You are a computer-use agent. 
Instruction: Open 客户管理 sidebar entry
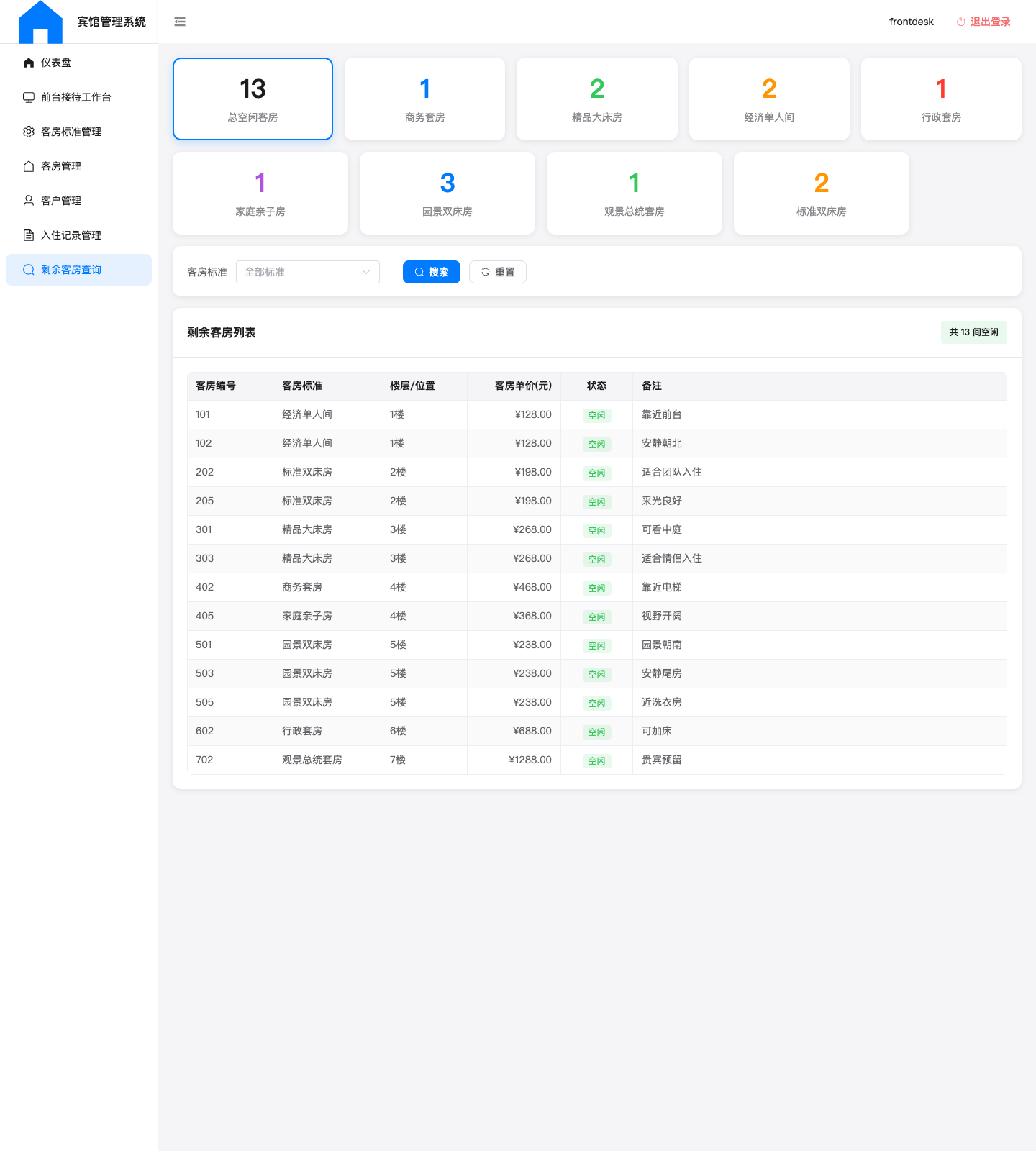click(79, 201)
